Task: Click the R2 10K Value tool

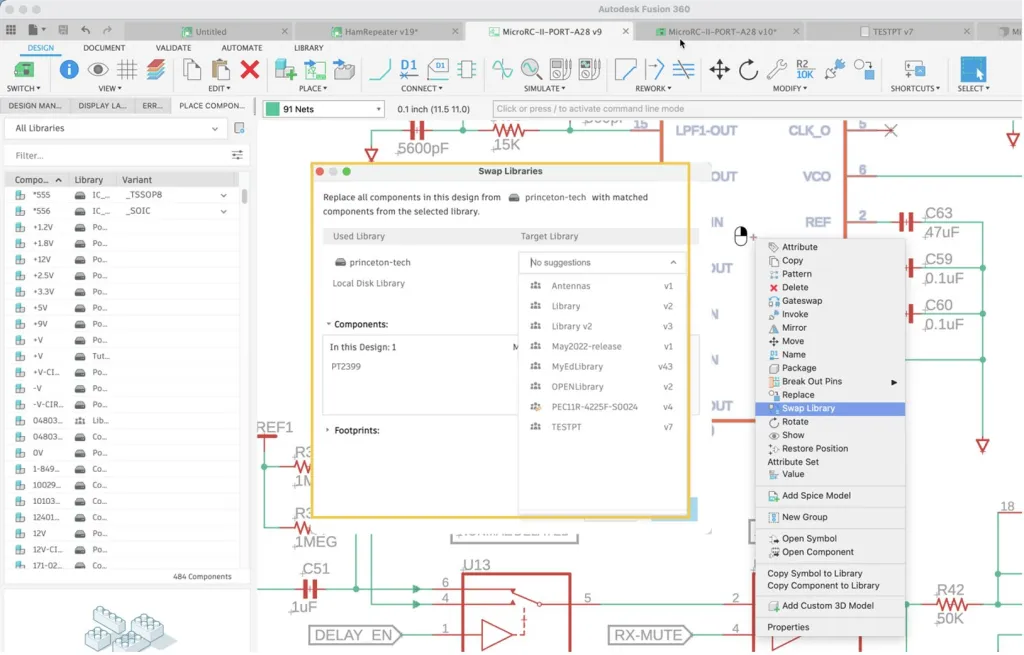Action: coord(805,69)
